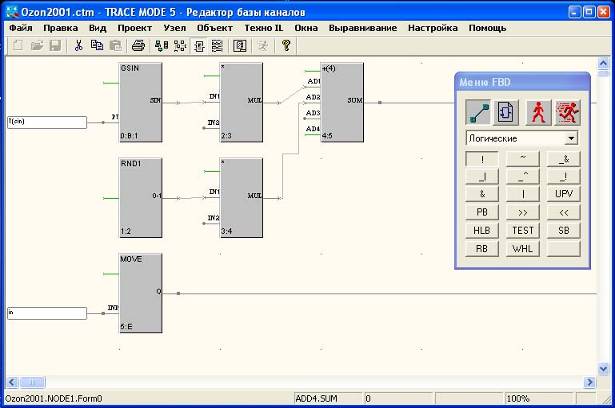Click the channel list toolbar icon
The height and width of the screenshot is (408, 615).
pyautogui.click(x=217, y=46)
